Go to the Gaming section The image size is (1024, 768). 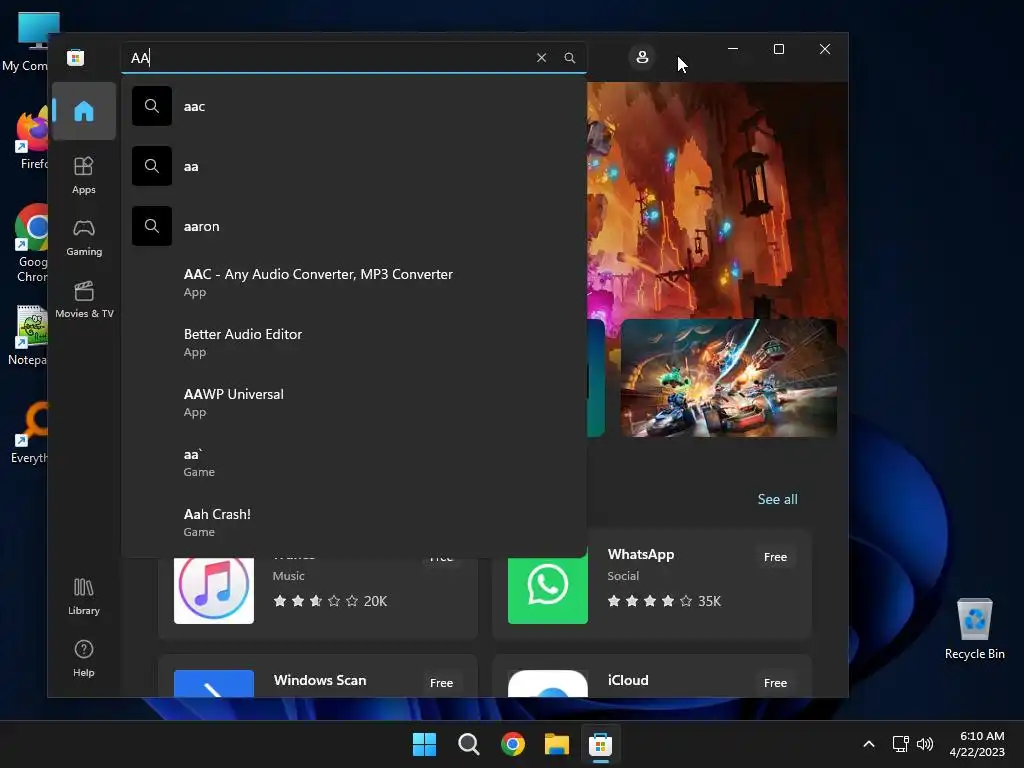[x=84, y=238]
